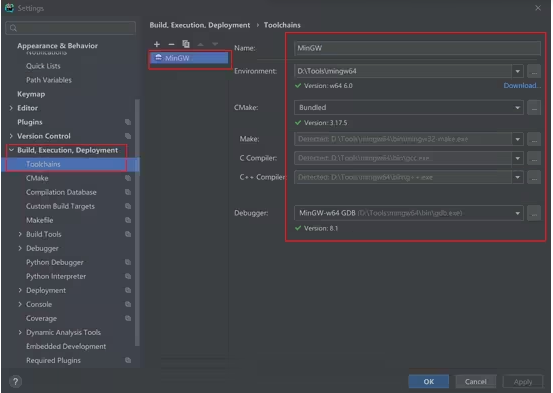The height and width of the screenshot is (393, 553).
Task: Move toolchain down with arrow icon
Action: pos(215,44)
